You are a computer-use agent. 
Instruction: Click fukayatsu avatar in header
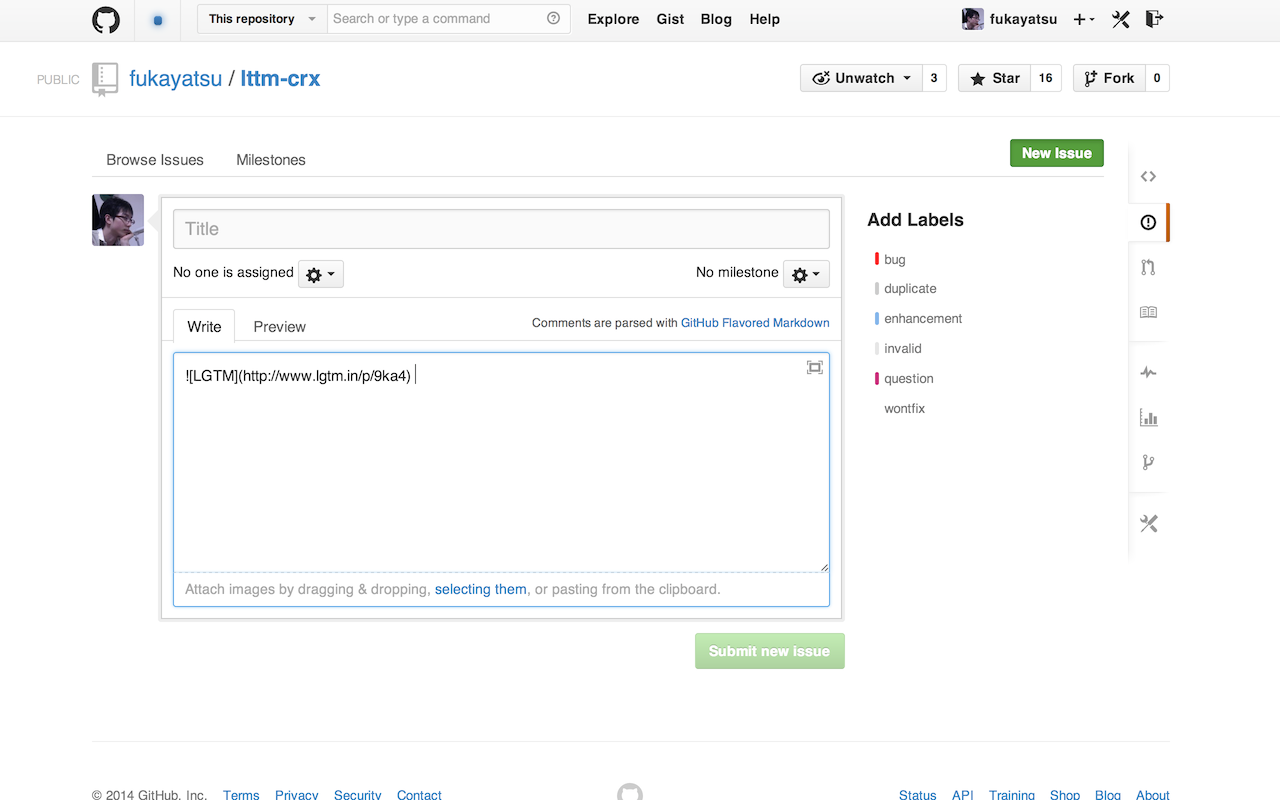pyautogui.click(x=972, y=19)
